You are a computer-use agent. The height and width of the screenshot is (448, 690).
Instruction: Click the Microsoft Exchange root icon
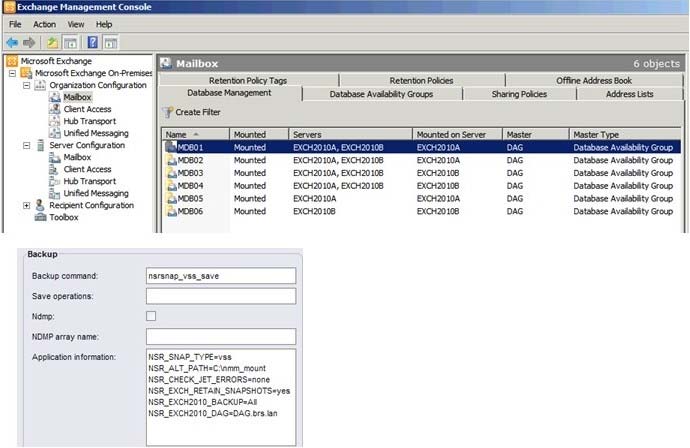tap(12, 61)
